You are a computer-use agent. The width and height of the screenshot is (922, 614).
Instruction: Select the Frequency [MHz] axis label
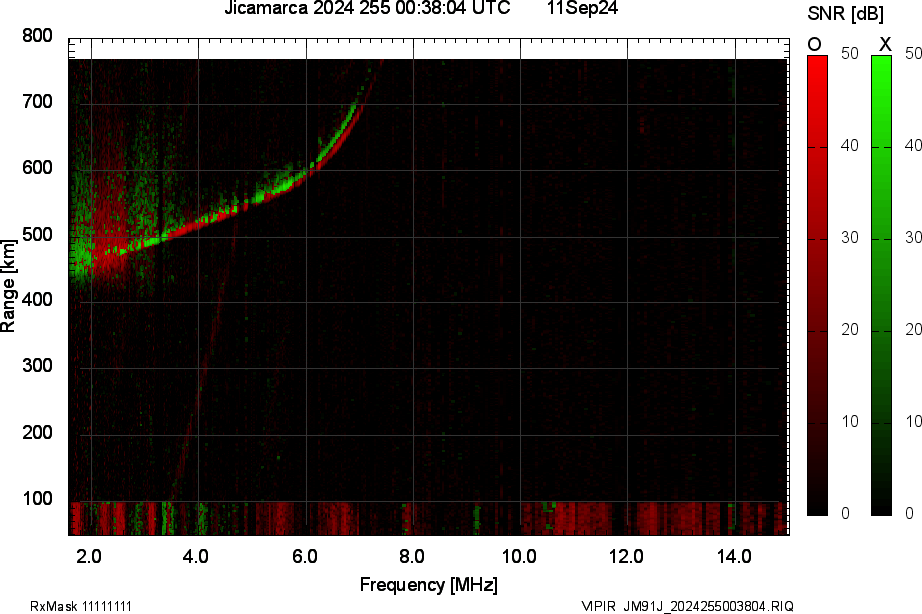coord(428,584)
